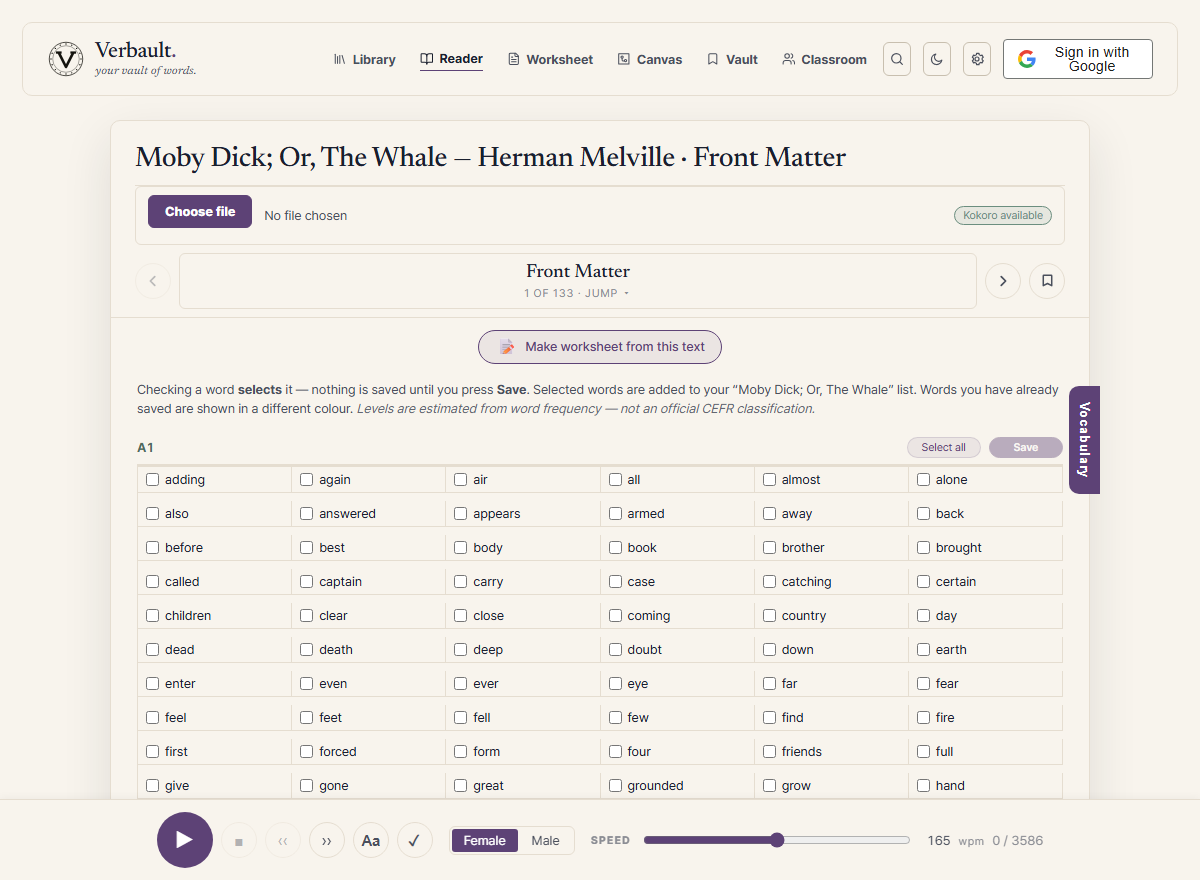The width and height of the screenshot is (1200, 880).
Task: Check the word forced
Action: [307, 752]
